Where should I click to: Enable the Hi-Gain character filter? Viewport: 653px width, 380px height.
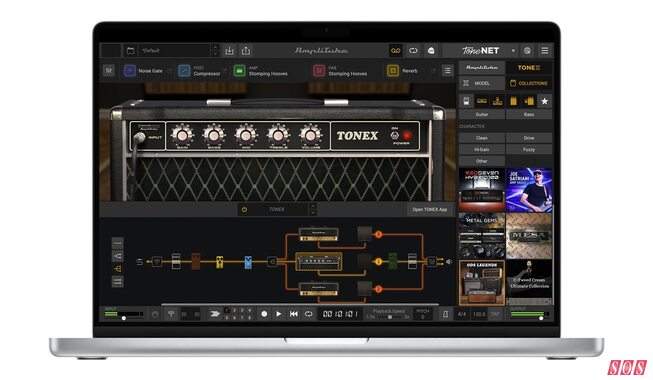click(x=482, y=149)
